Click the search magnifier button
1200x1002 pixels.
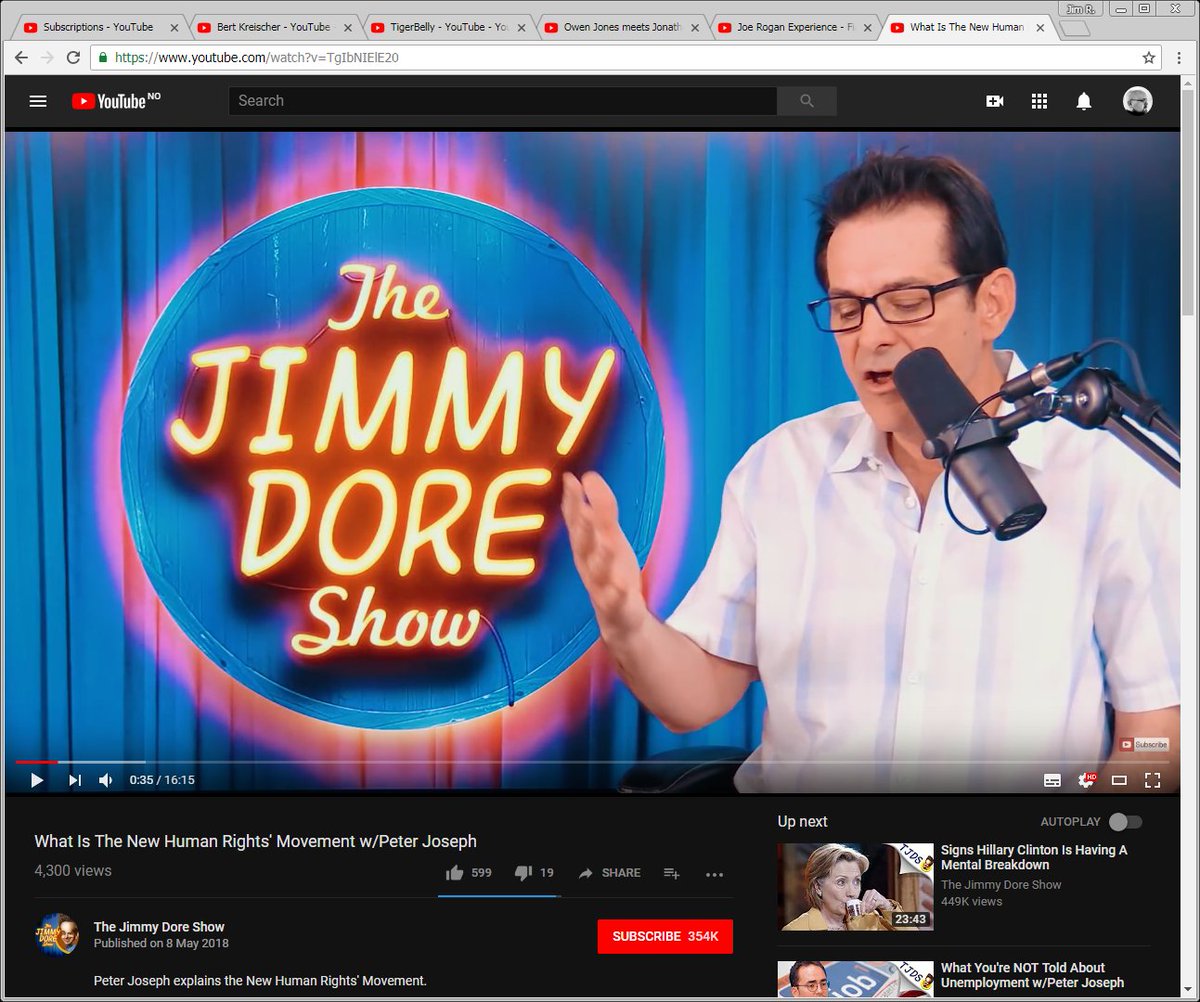(807, 101)
